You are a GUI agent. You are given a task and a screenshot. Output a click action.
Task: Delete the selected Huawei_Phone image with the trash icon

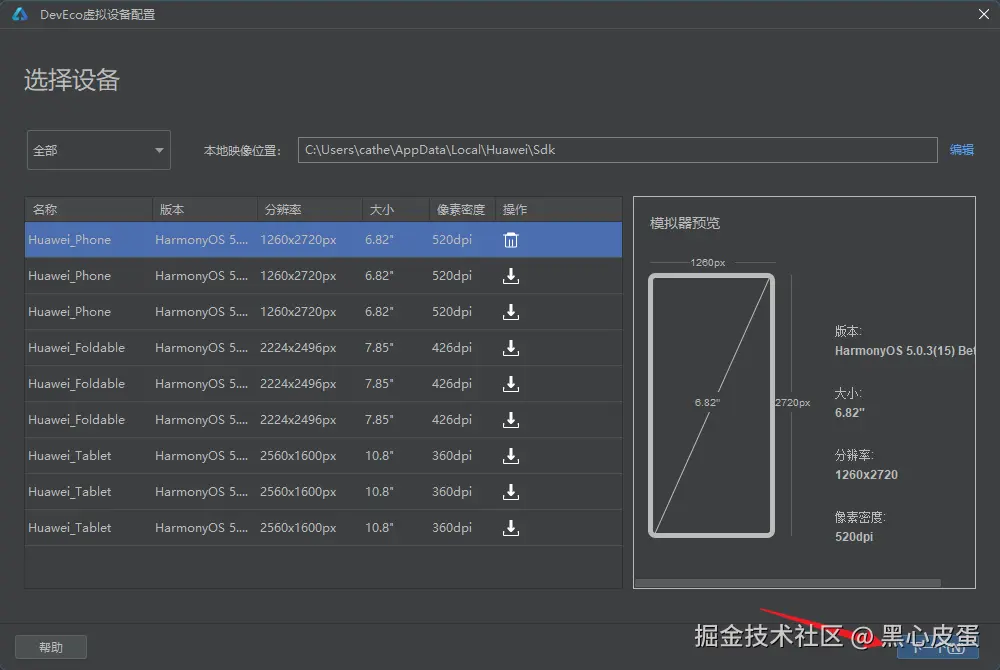coord(511,240)
